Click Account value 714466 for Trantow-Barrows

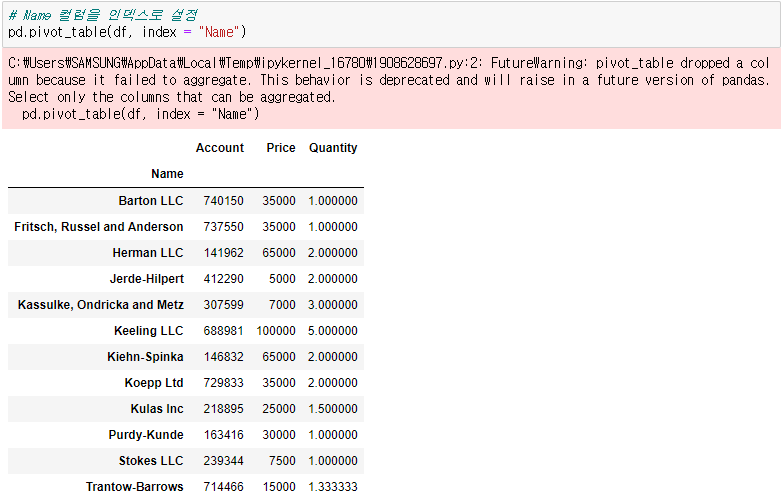(223, 487)
